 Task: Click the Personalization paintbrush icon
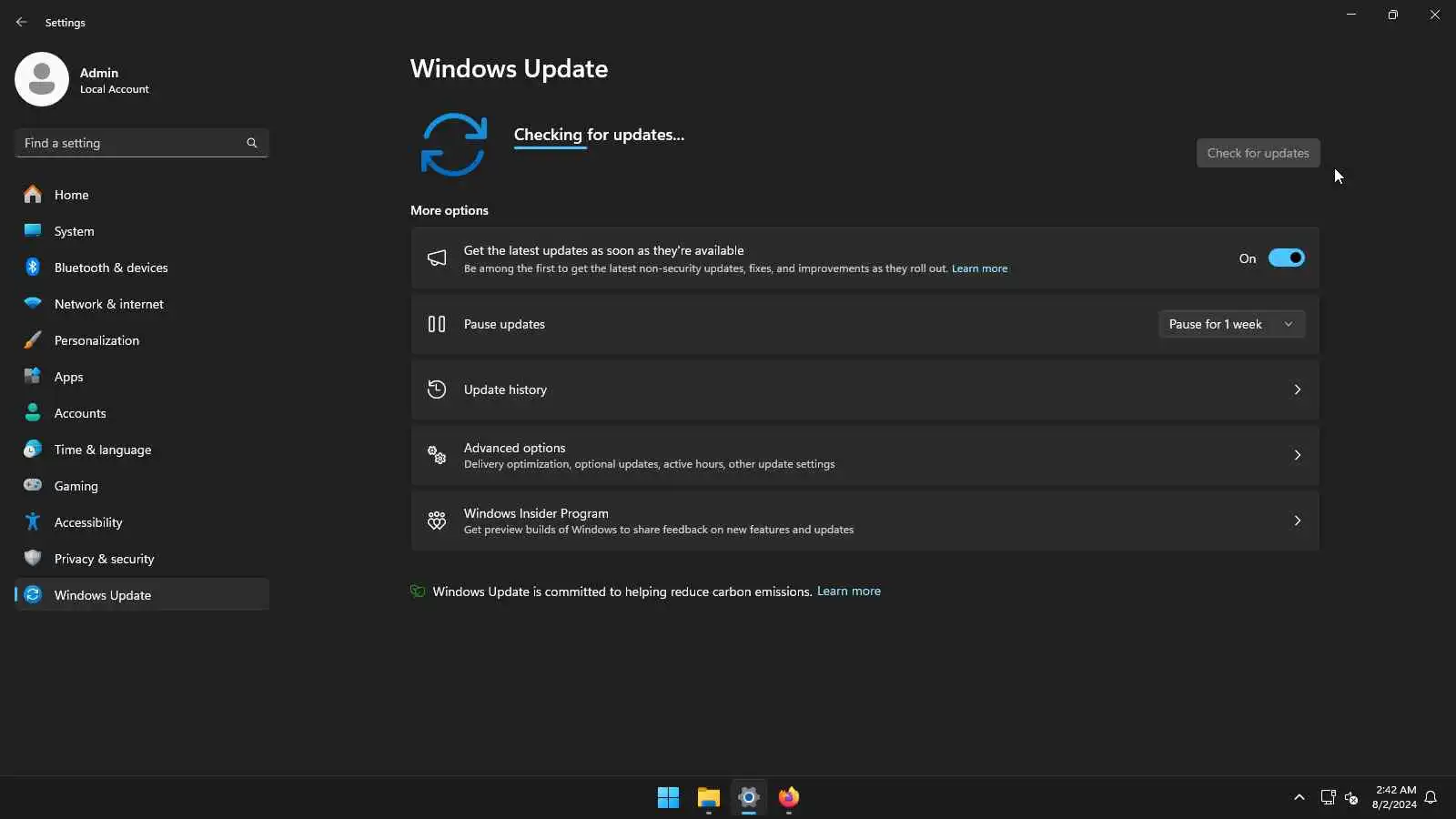click(x=33, y=339)
